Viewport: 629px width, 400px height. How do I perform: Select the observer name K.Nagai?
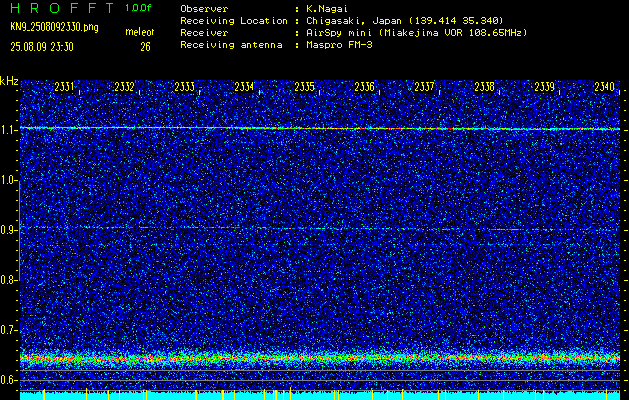(x=327, y=9)
